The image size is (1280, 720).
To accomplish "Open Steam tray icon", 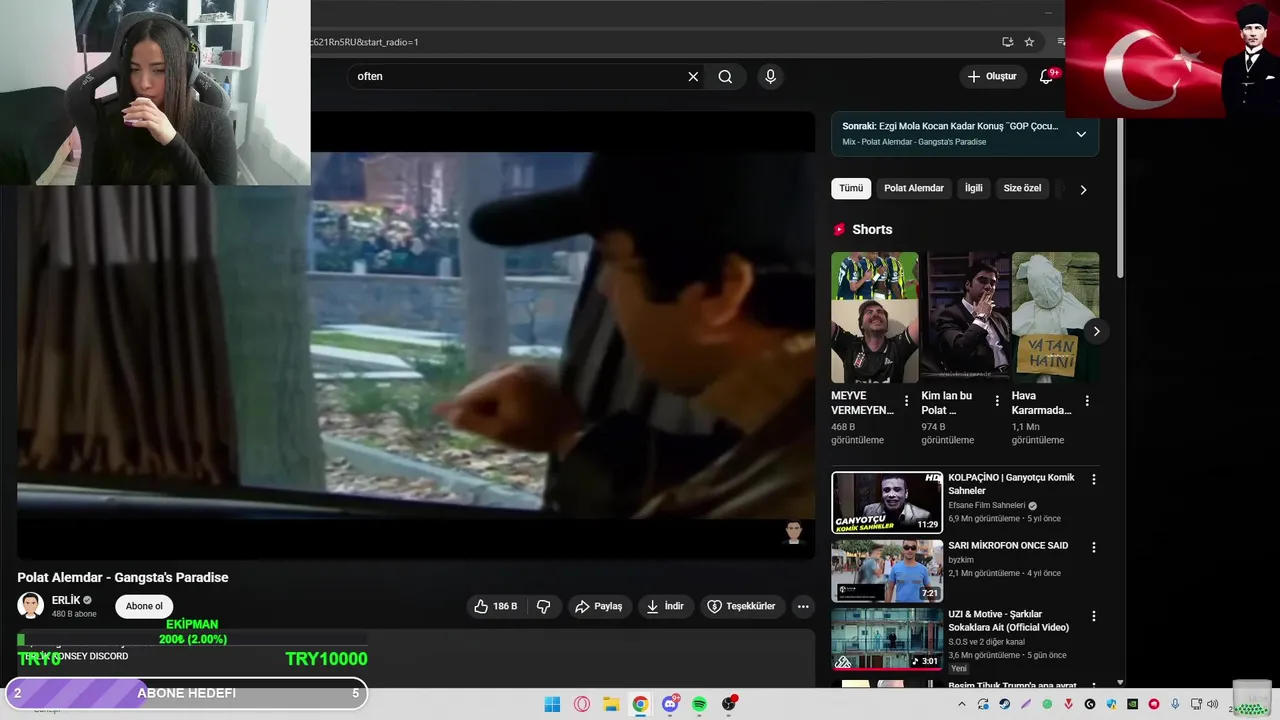I will coord(1005,704).
